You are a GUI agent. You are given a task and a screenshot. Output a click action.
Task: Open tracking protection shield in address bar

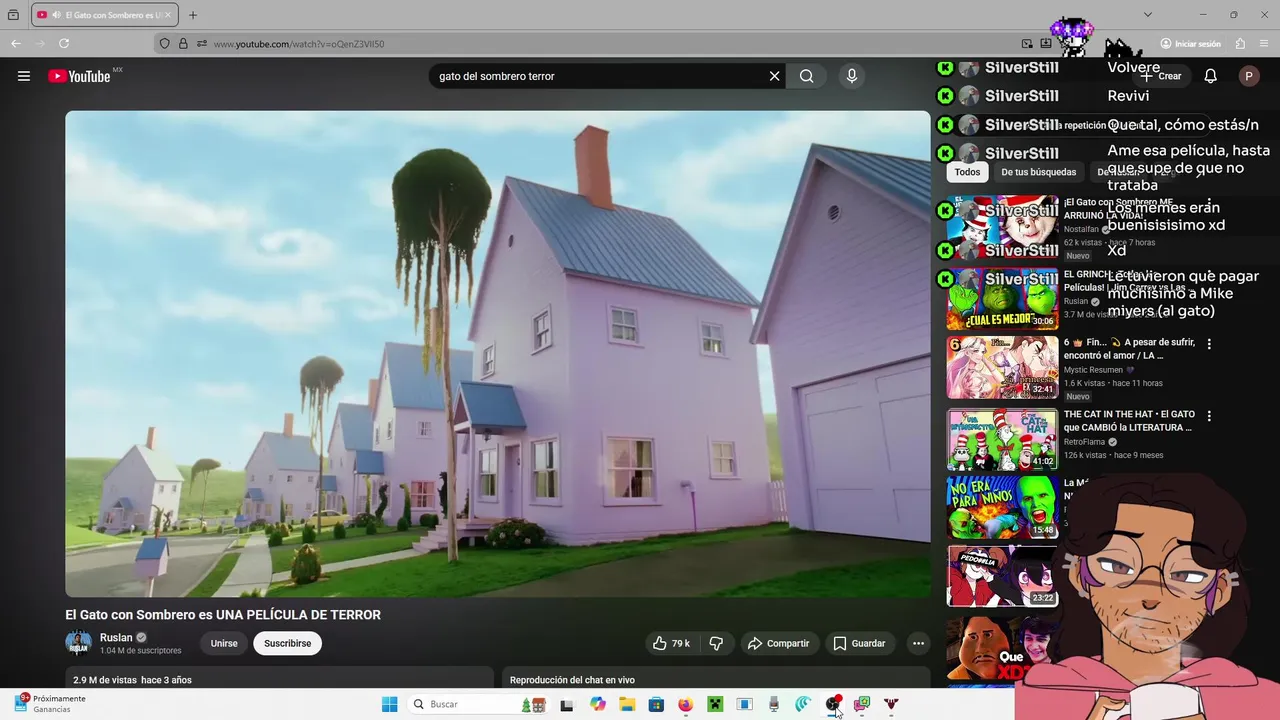click(164, 44)
